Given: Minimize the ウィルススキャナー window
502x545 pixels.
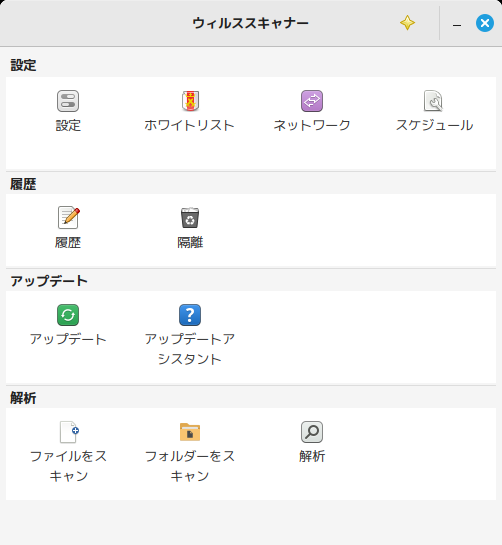Looking at the screenshot, I should point(457,24).
